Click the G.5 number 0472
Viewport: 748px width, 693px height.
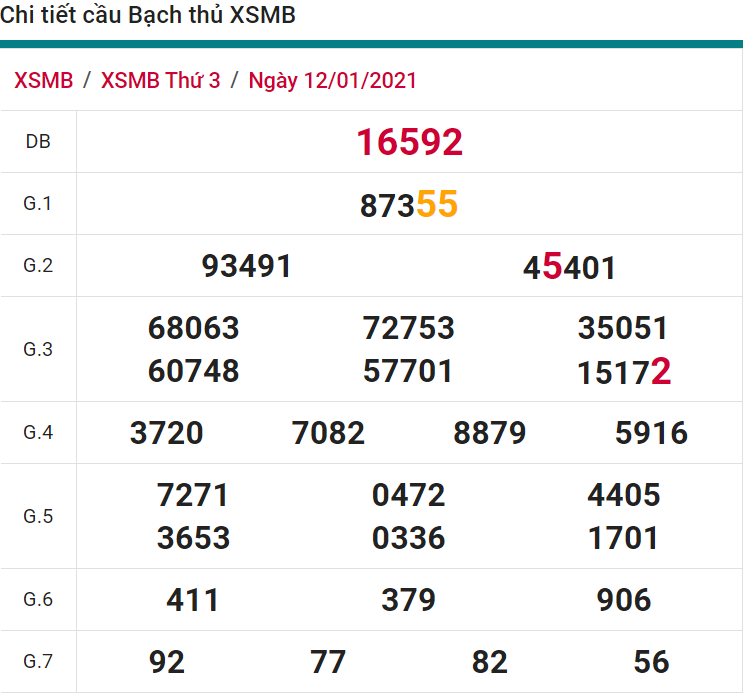pos(408,495)
